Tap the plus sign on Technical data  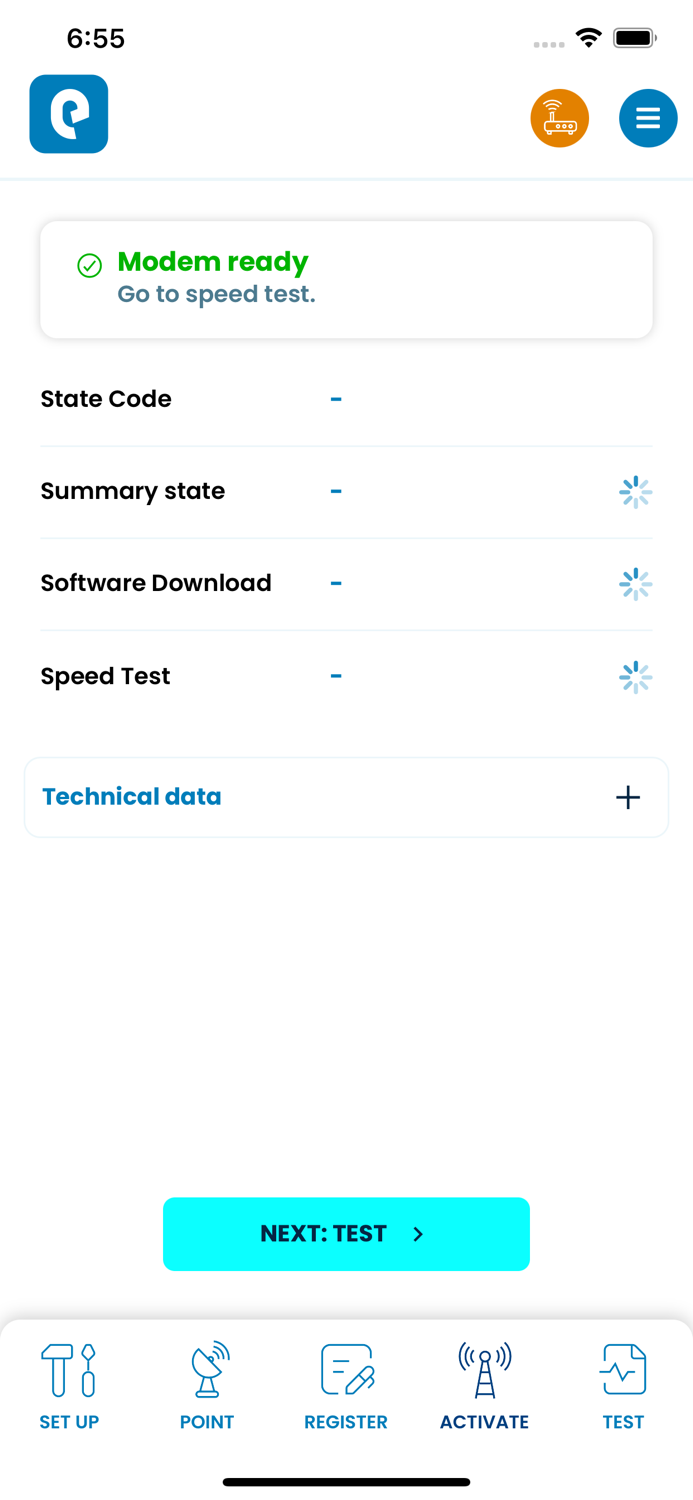coord(627,797)
